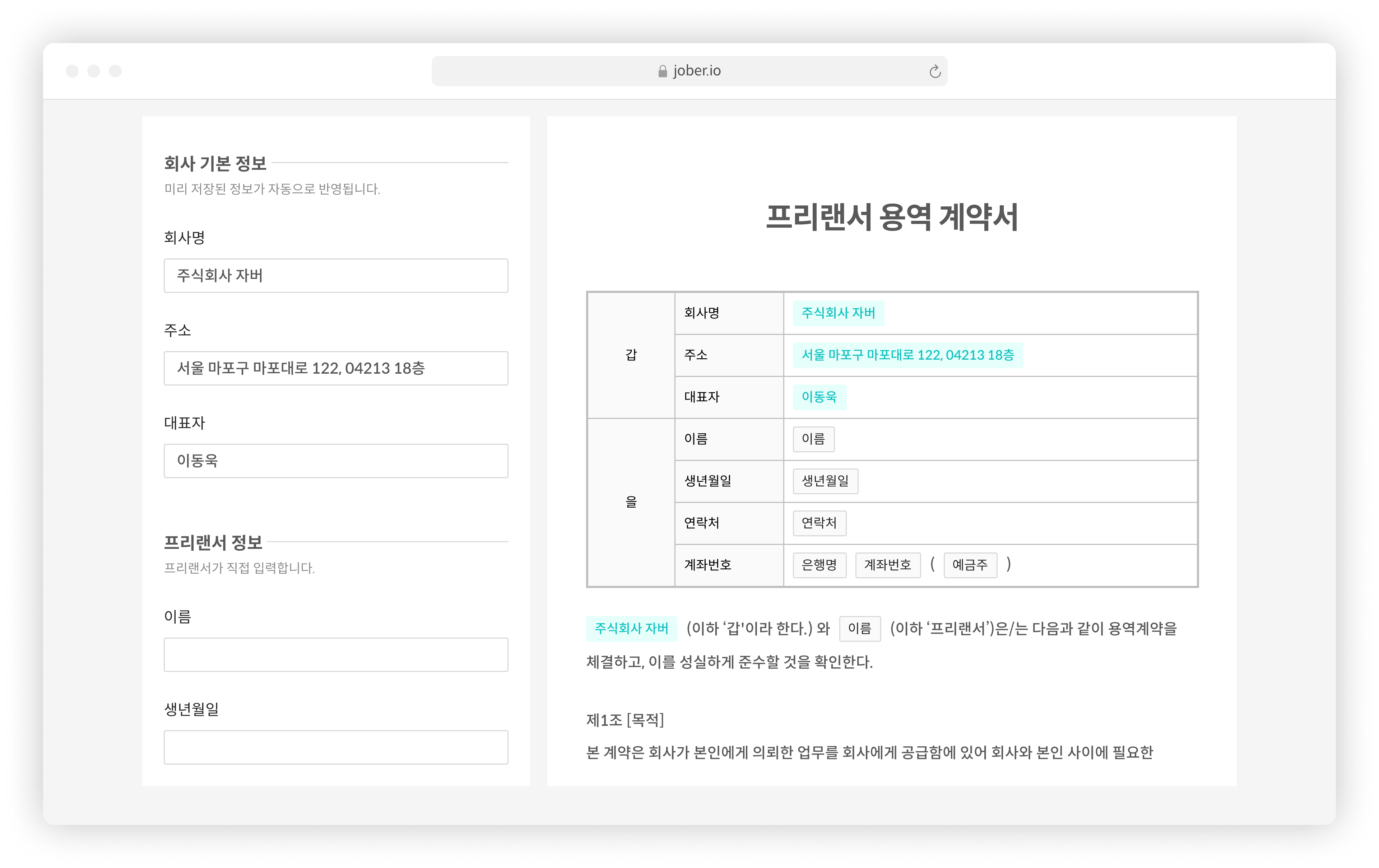Click the 회사명 label cell in table

[729, 313]
